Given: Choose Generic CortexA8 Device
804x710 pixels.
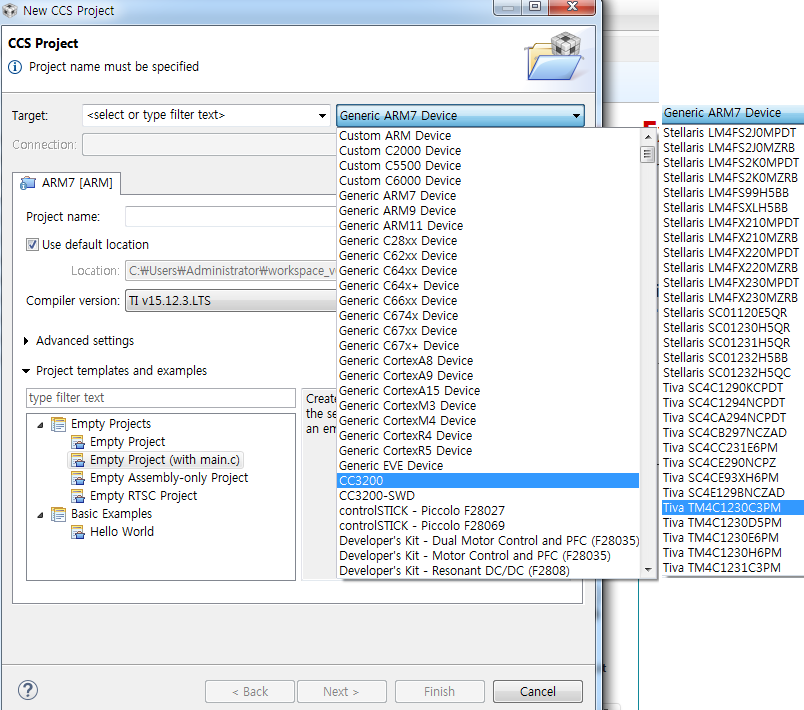Looking at the screenshot, I should [406, 360].
